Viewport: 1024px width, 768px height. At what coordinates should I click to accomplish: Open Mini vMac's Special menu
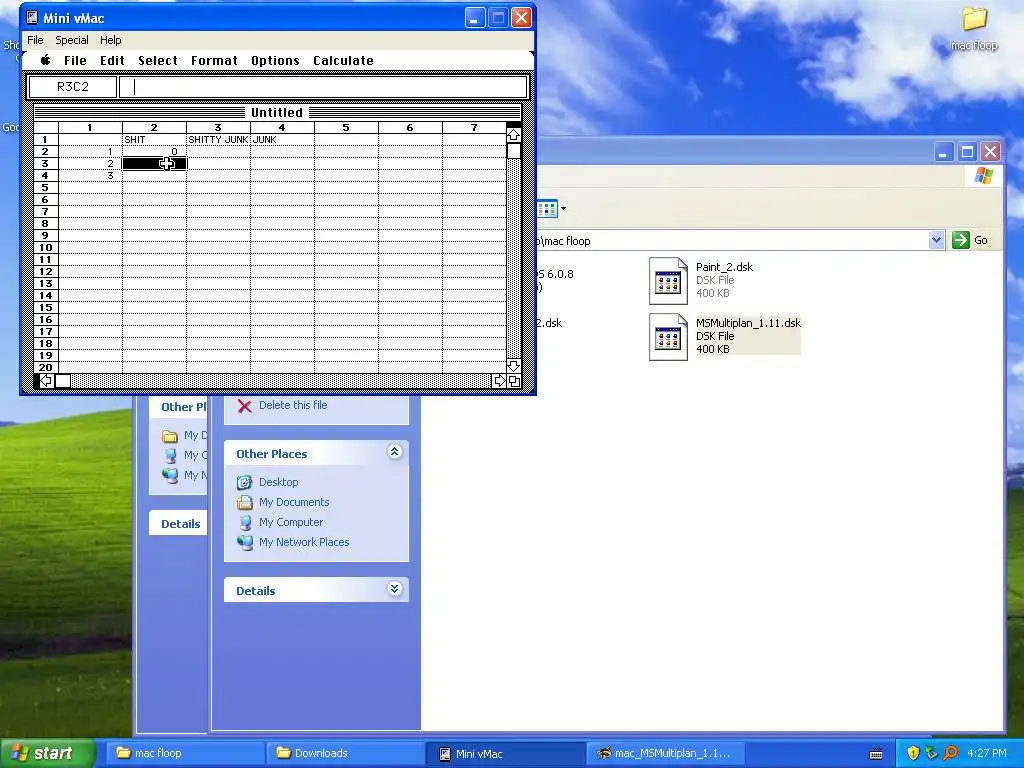pyautogui.click(x=72, y=40)
